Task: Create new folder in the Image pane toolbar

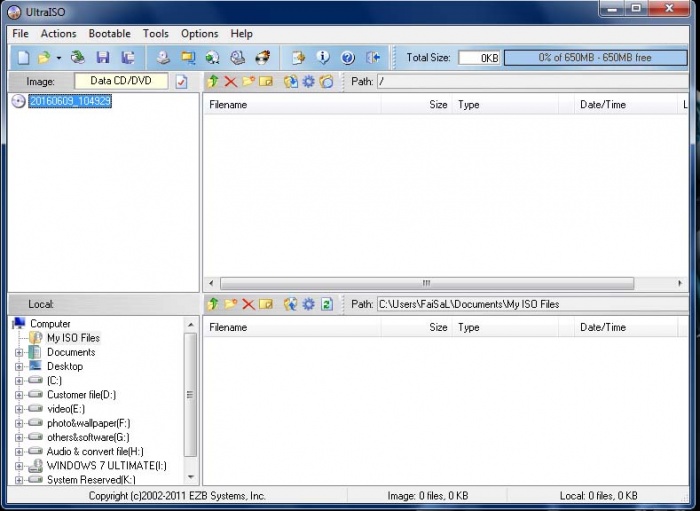Action: coord(248,81)
